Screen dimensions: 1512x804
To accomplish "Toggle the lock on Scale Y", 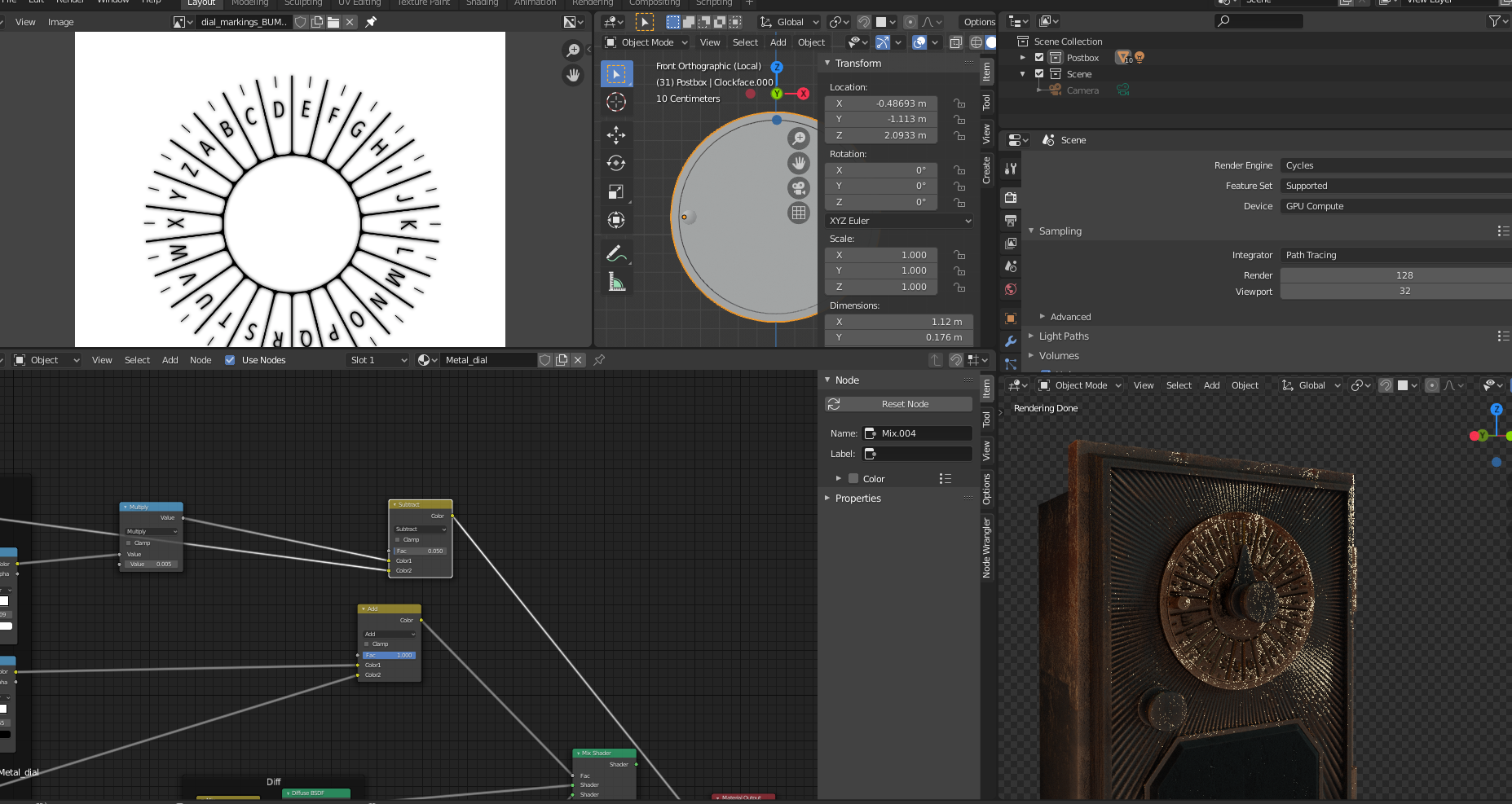I will (959, 270).
